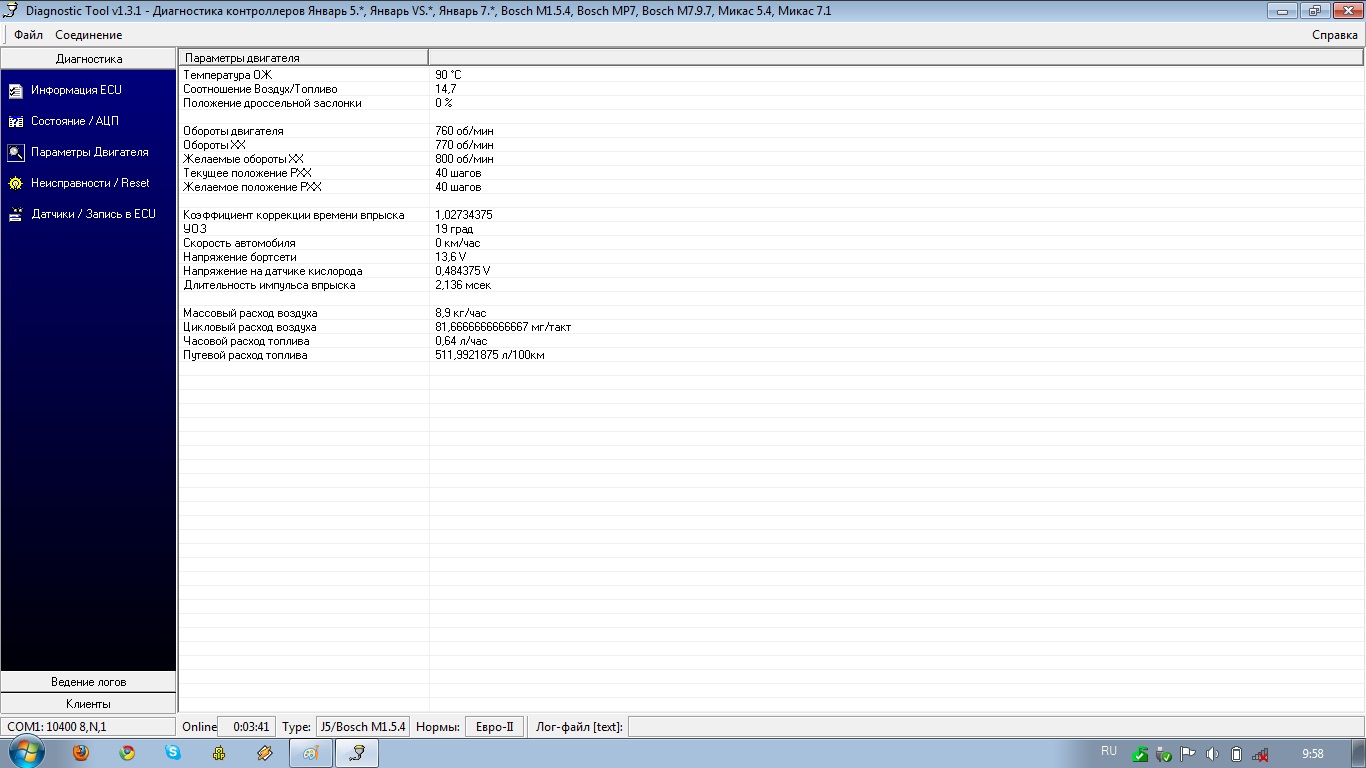Click the 770 об/мин value
Screen dimensions: 1366x768
[x=464, y=145]
